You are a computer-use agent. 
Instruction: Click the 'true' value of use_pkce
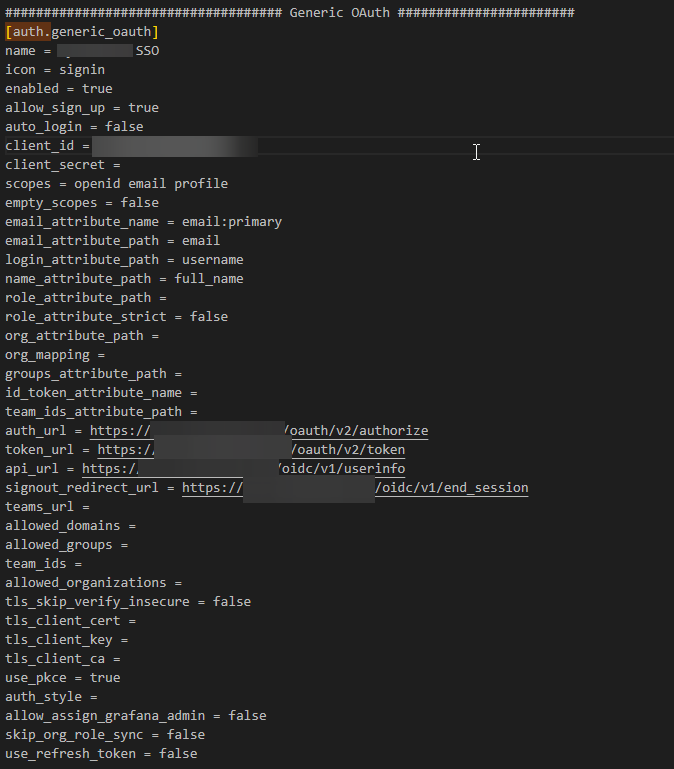point(105,678)
